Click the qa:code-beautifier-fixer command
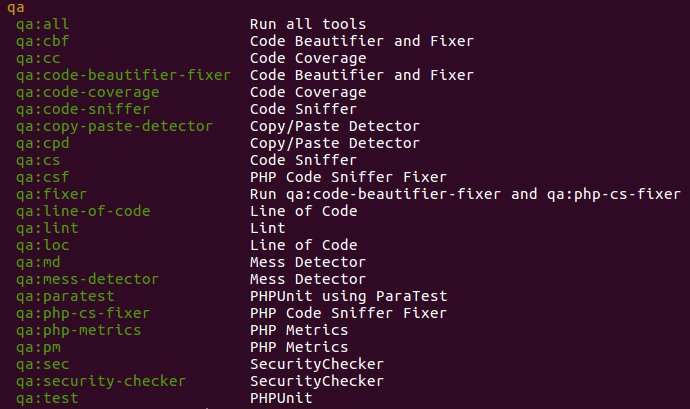This screenshot has width=690, height=409. pos(123,75)
